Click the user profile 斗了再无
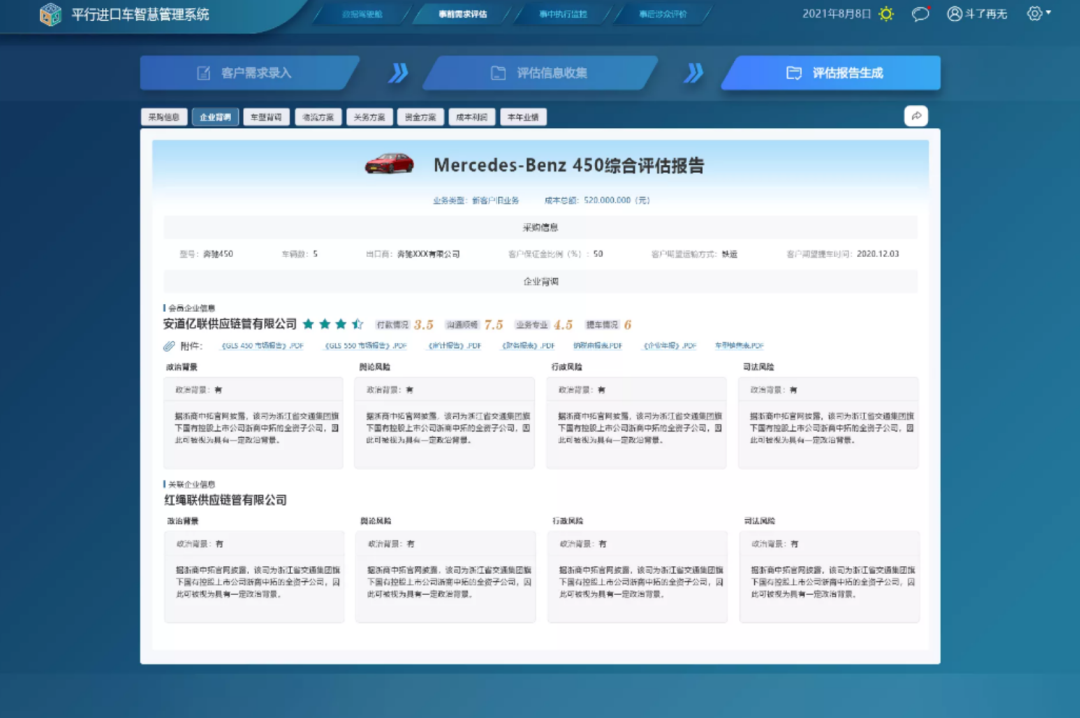 [977, 14]
